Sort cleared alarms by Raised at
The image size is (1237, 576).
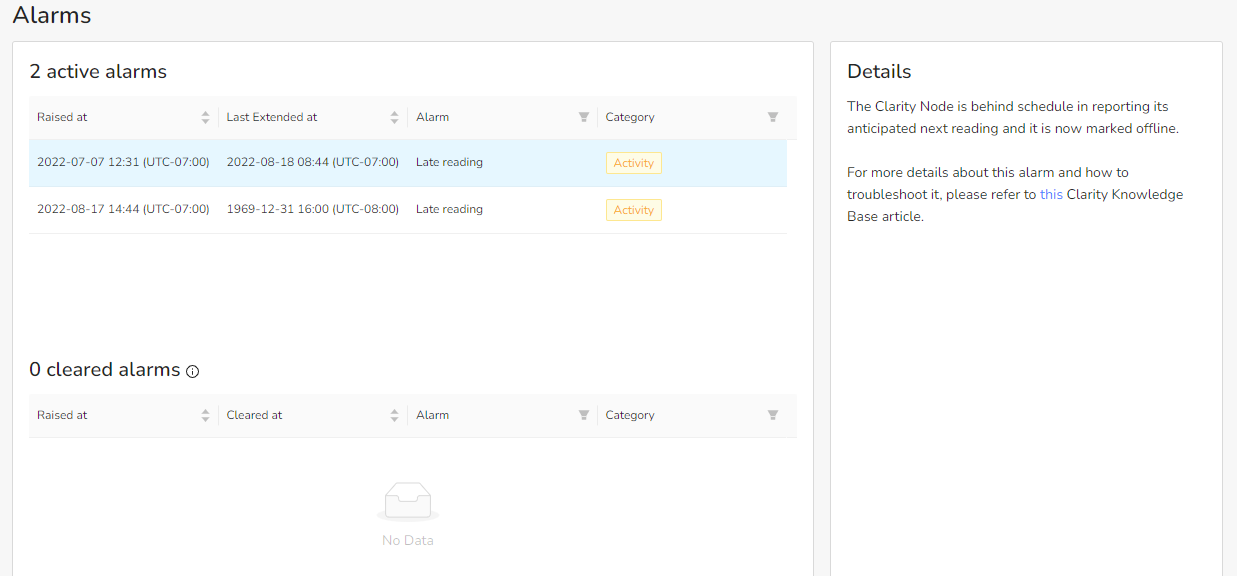(205, 415)
